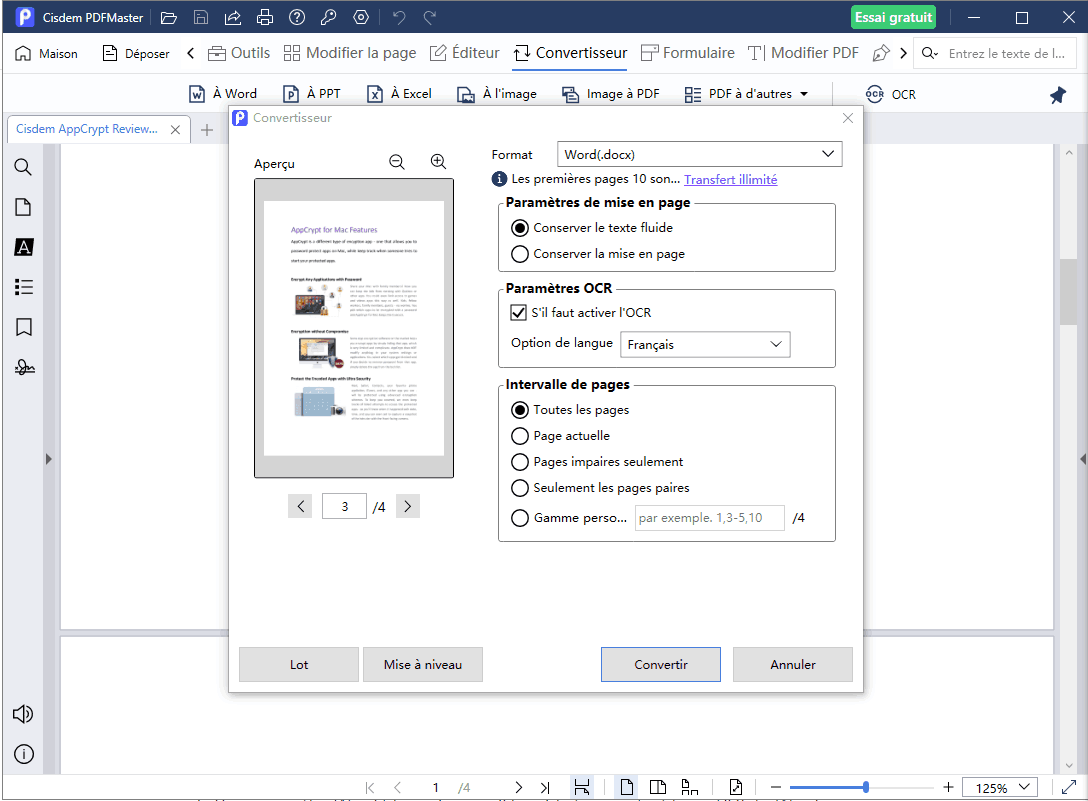Click the key license icon
The height and width of the screenshot is (801, 1088).
click(x=328, y=18)
